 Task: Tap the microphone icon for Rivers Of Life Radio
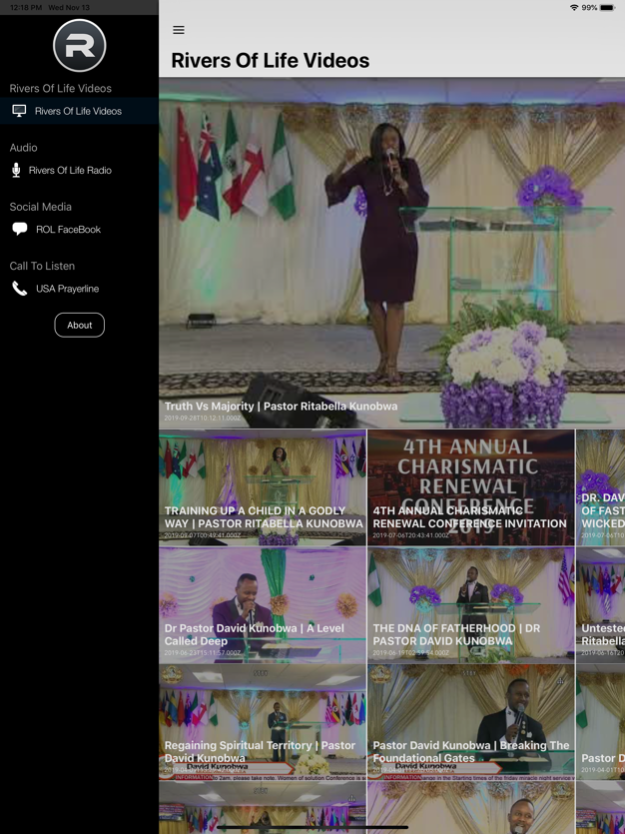point(16,170)
